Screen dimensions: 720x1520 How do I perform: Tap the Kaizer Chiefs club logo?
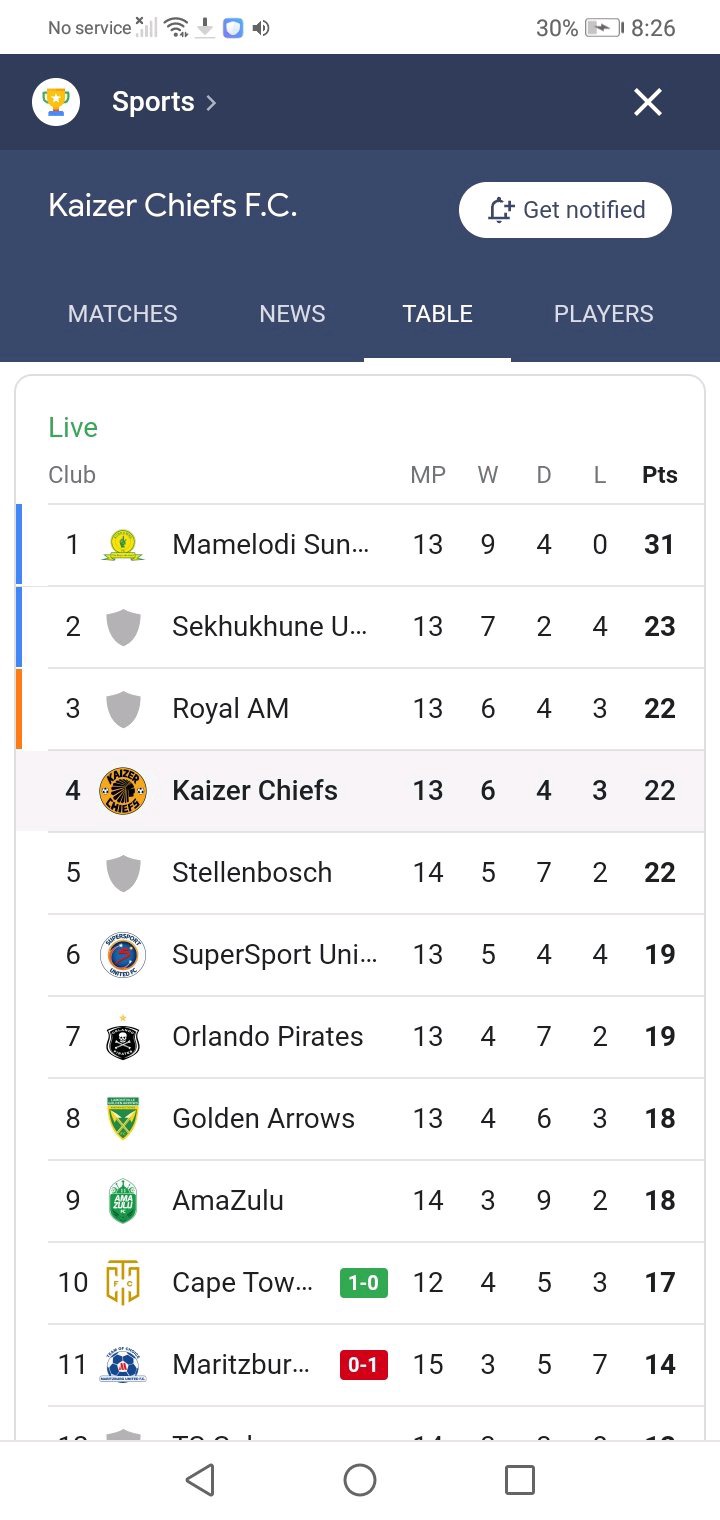pos(123,791)
